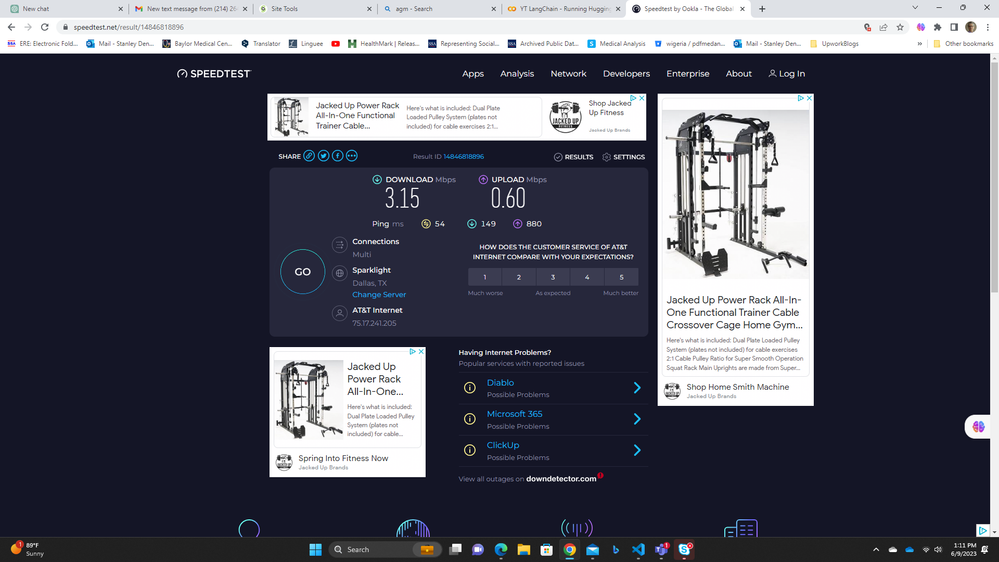Click taskbar Search box
This screenshot has width=999, height=562.
(x=384, y=549)
